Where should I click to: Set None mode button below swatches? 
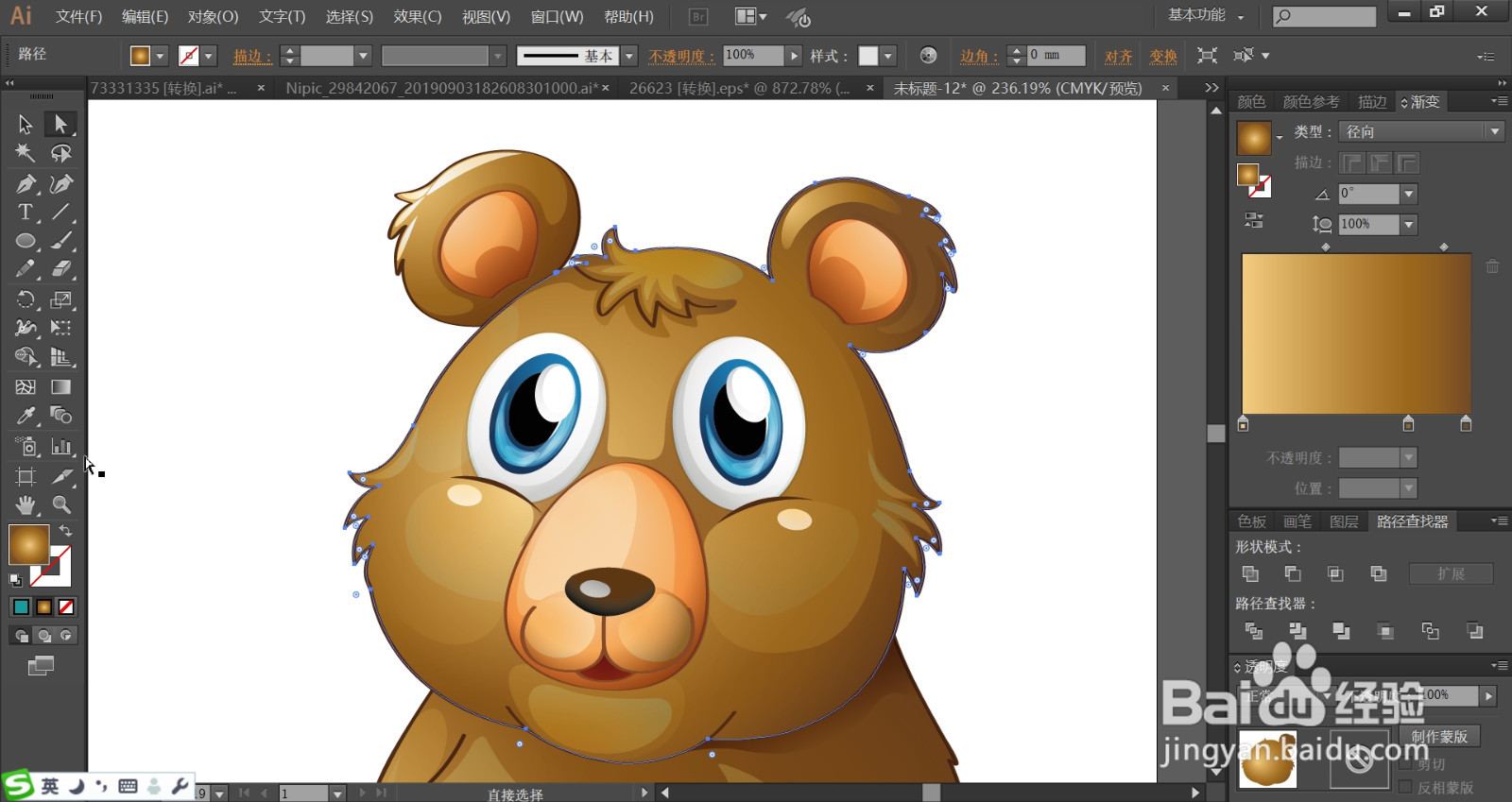(x=66, y=607)
